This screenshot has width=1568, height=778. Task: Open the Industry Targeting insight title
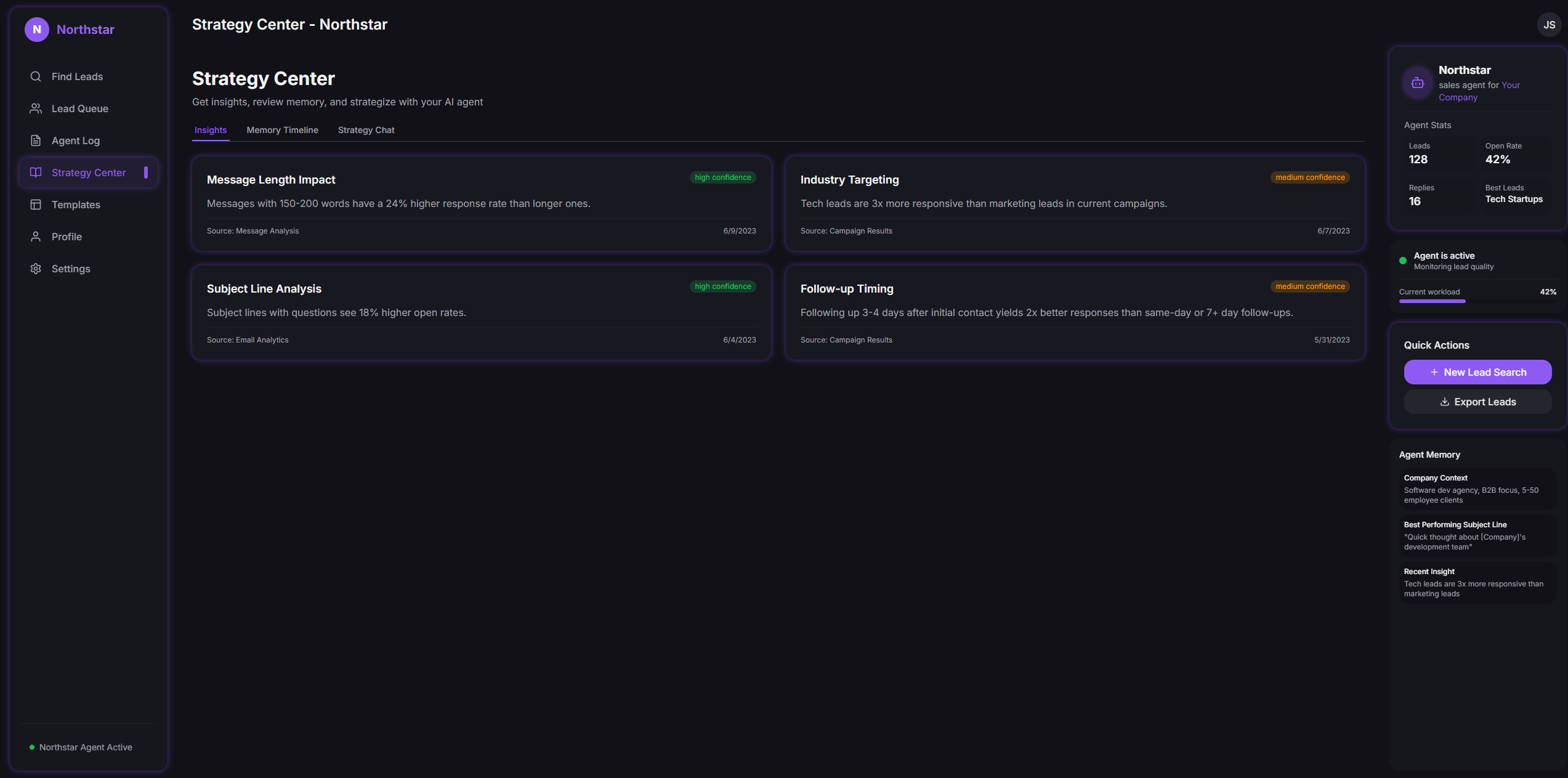849,180
